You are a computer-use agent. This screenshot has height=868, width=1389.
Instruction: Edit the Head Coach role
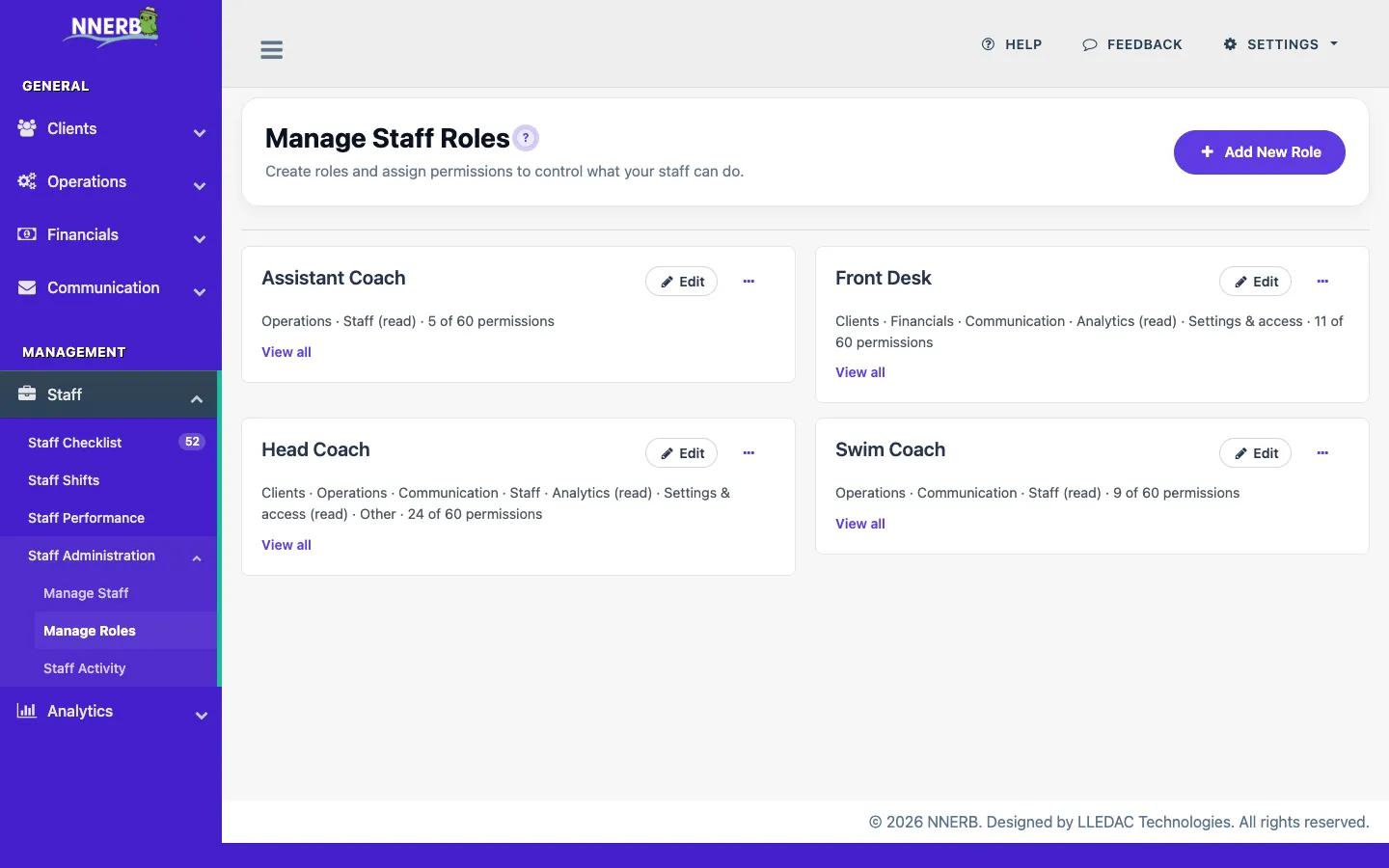pos(681,453)
